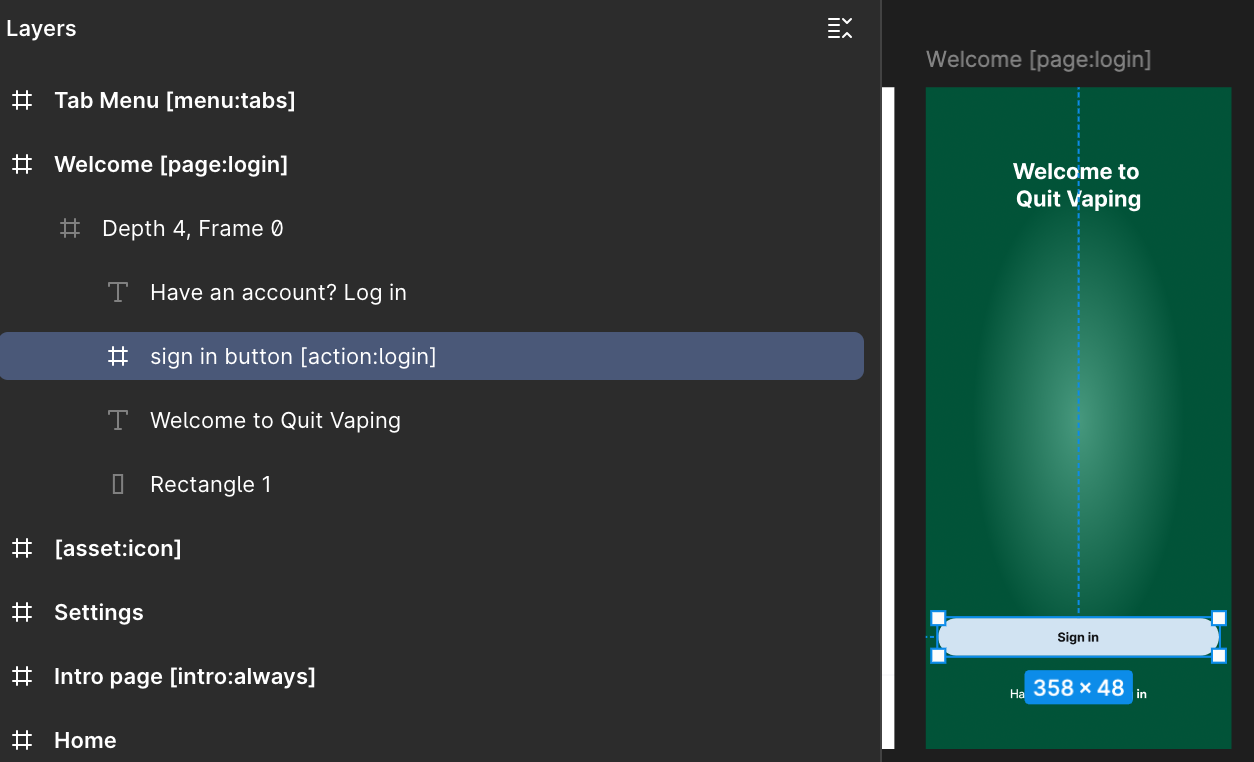Click the top-right resize handle of the selection

1219,618
